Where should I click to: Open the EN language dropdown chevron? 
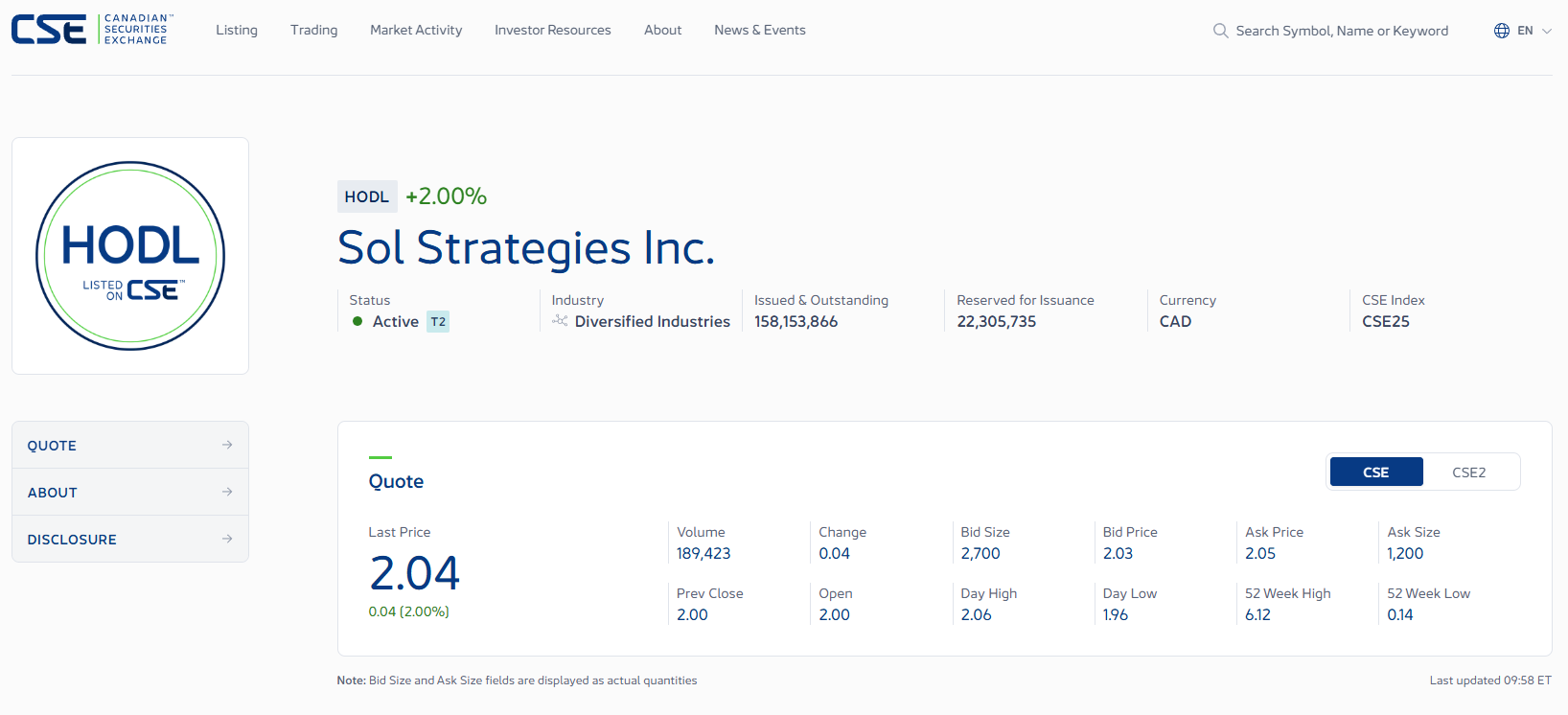(1546, 31)
